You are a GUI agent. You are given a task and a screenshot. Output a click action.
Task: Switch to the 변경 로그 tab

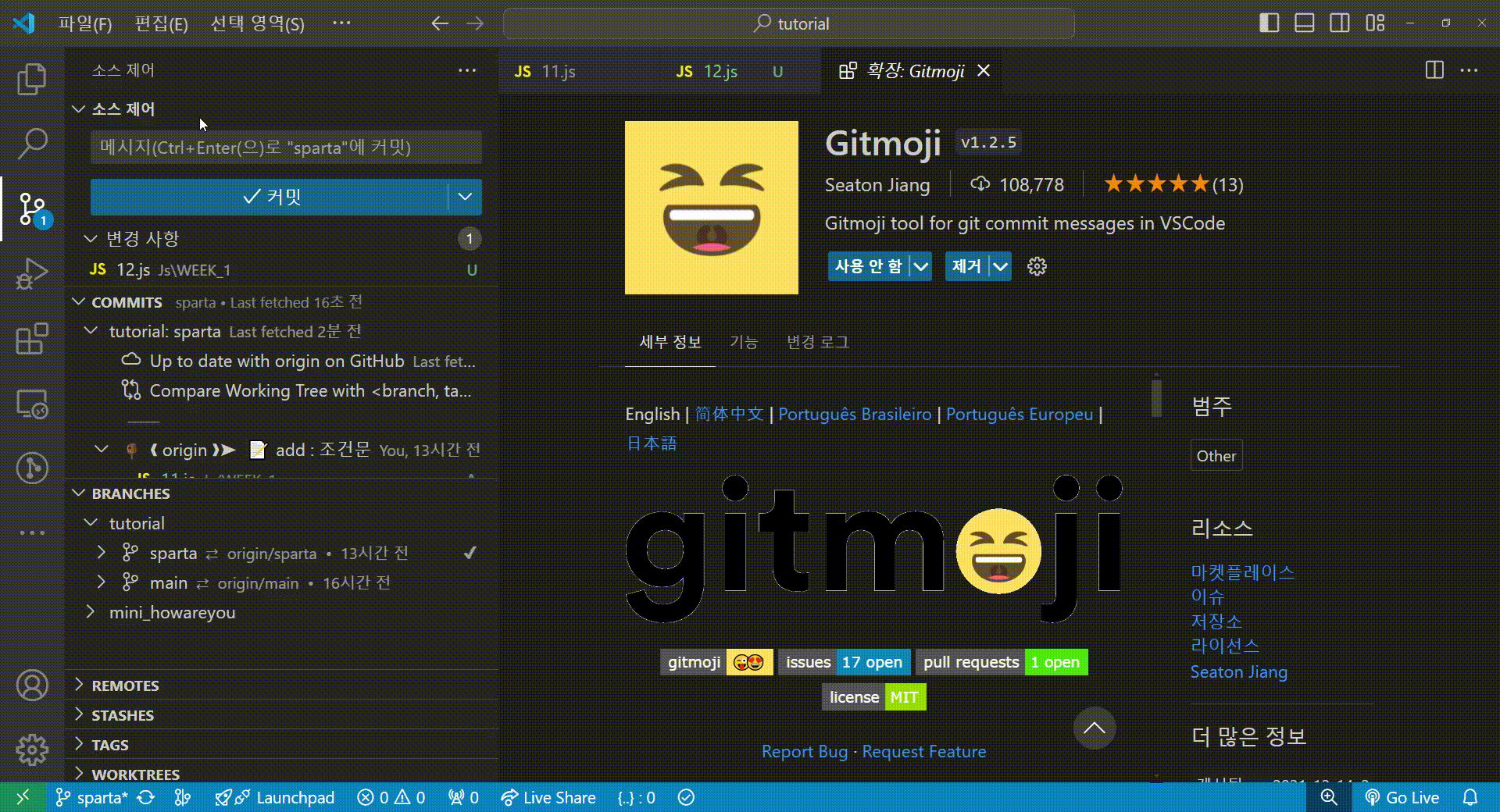pos(817,342)
